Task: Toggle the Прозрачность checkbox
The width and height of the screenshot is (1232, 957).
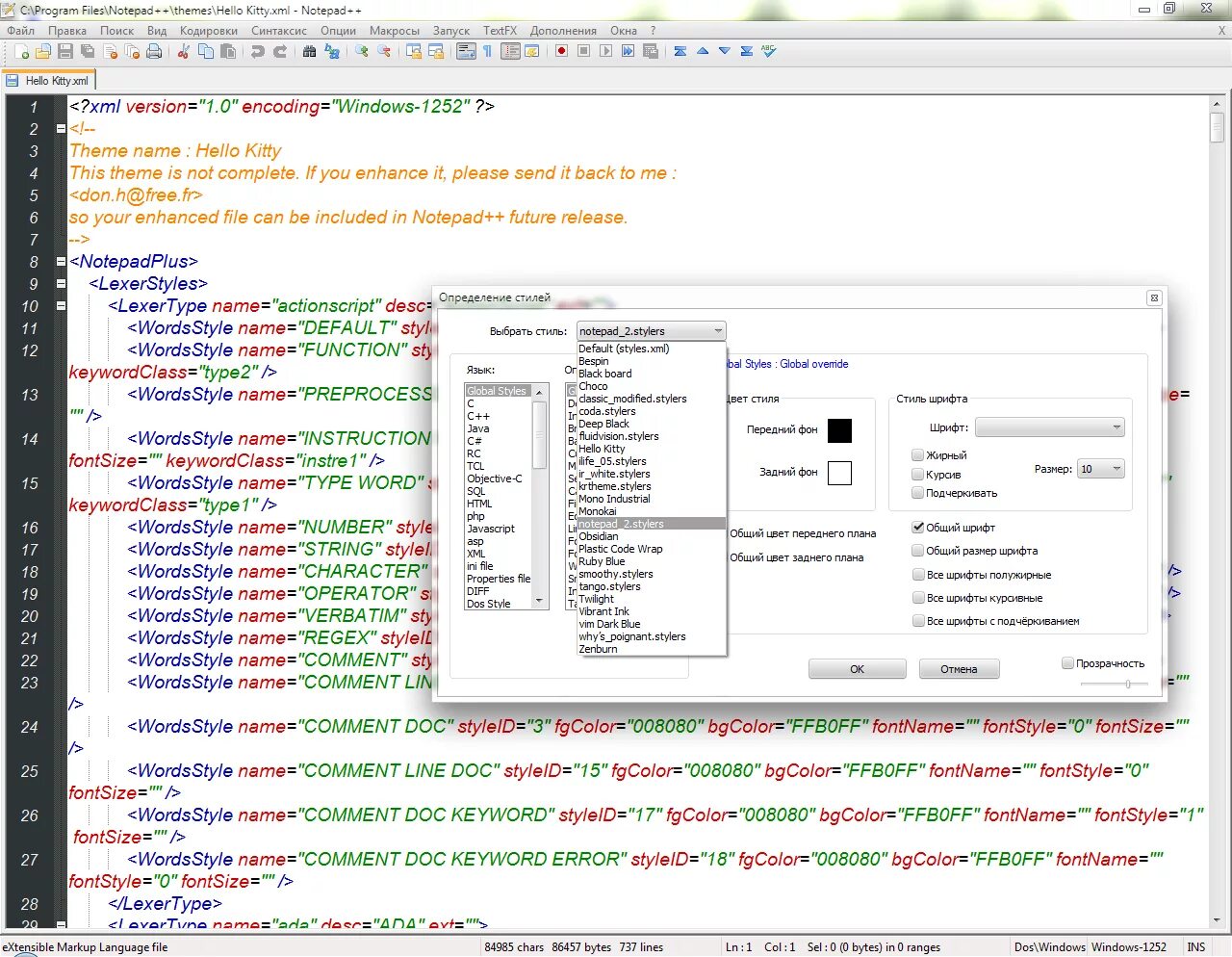Action: (x=1067, y=663)
